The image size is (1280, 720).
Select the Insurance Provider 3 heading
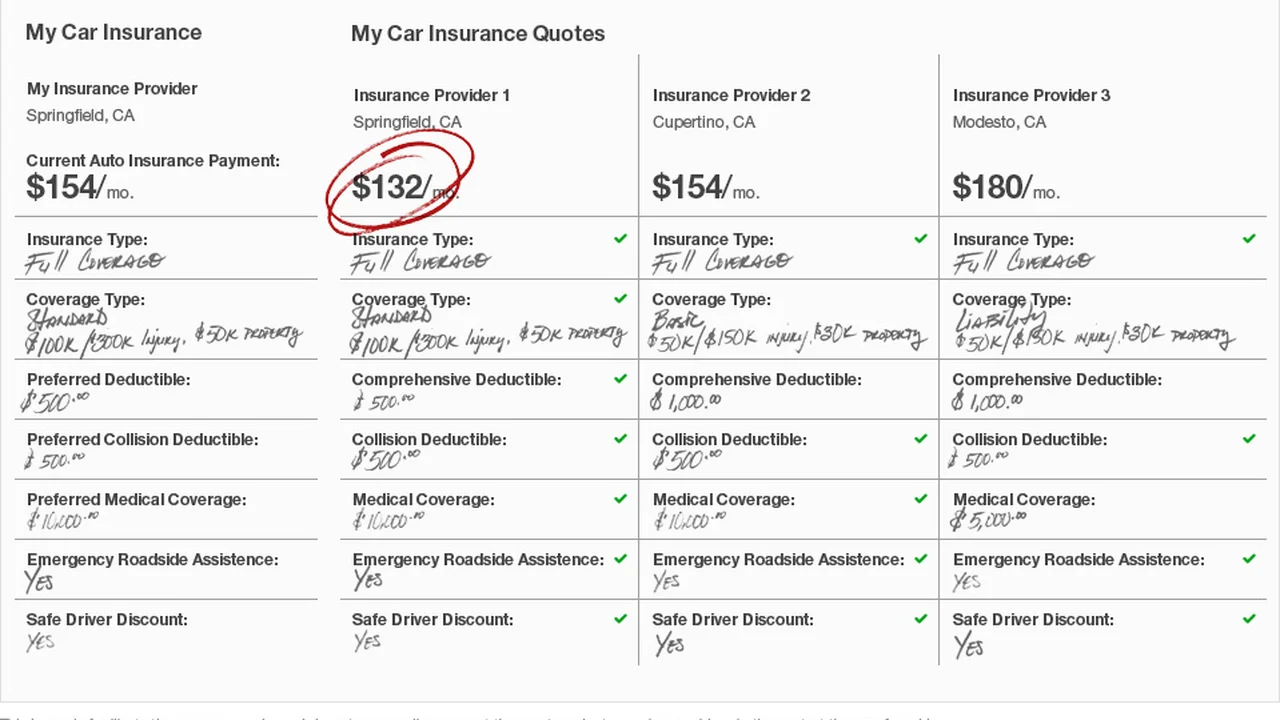pyautogui.click(x=1031, y=95)
